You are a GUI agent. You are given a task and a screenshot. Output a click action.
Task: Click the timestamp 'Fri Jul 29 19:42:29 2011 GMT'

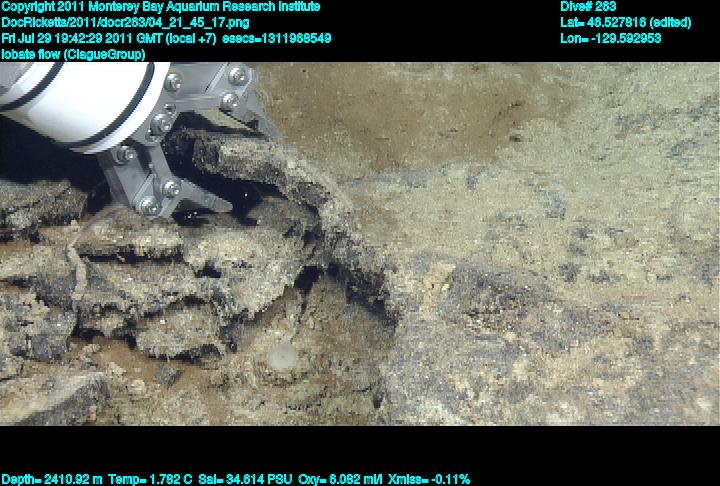[x=82, y=38]
